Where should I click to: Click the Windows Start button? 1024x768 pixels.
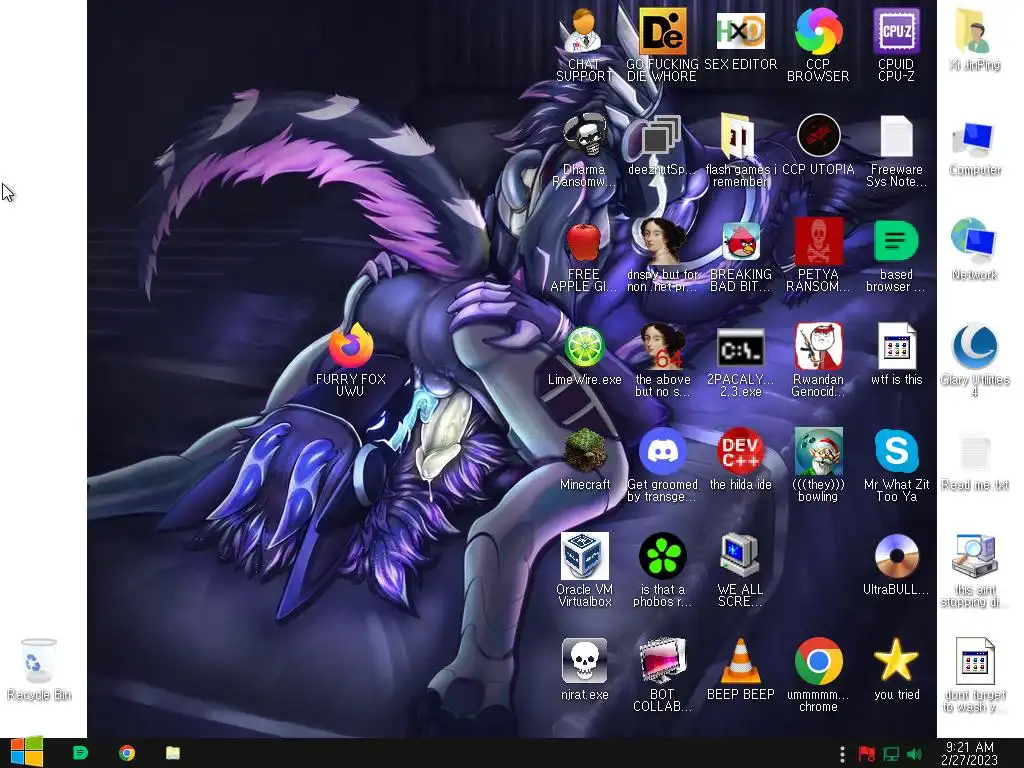(27, 752)
